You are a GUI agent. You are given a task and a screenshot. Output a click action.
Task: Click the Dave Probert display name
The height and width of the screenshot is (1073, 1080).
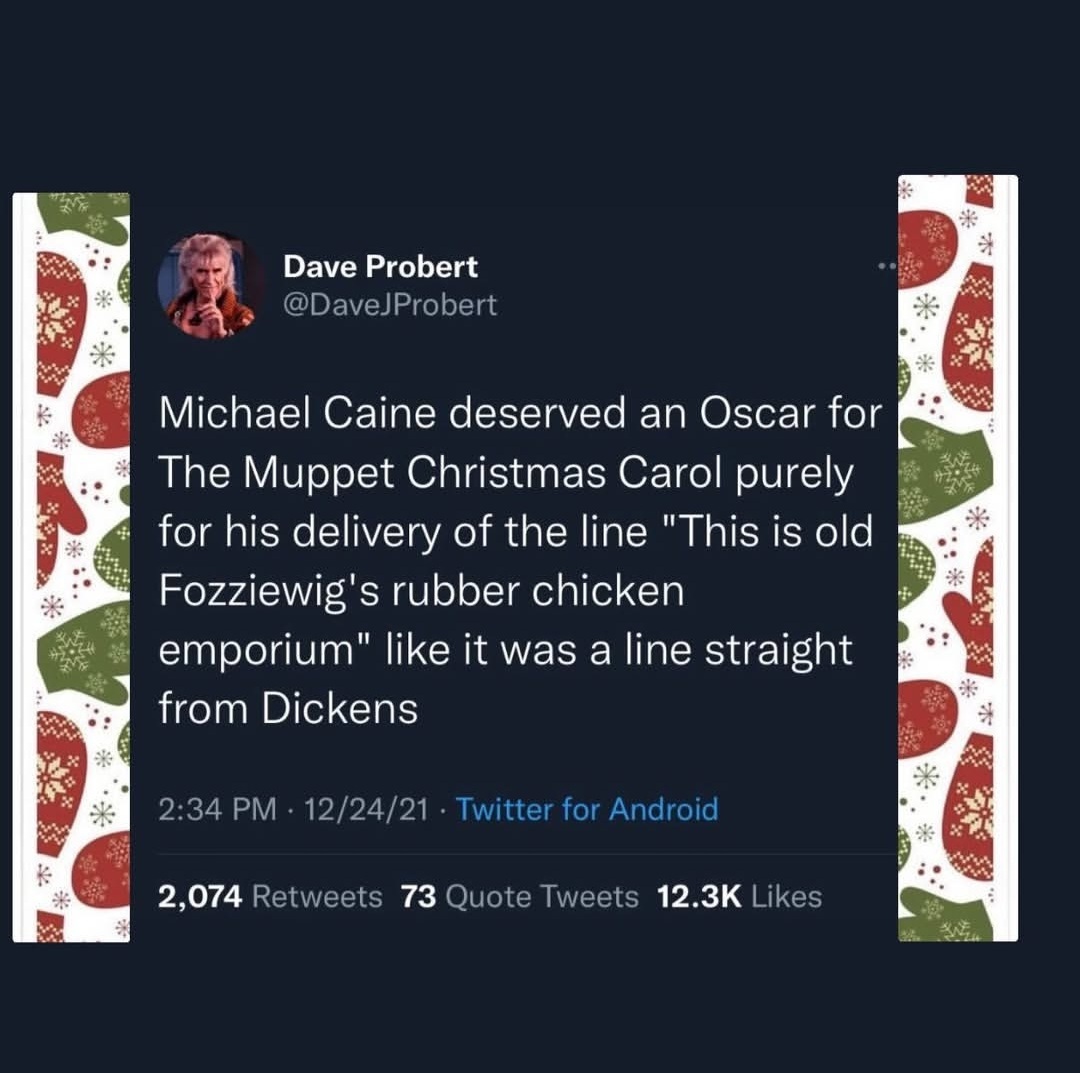(380, 267)
